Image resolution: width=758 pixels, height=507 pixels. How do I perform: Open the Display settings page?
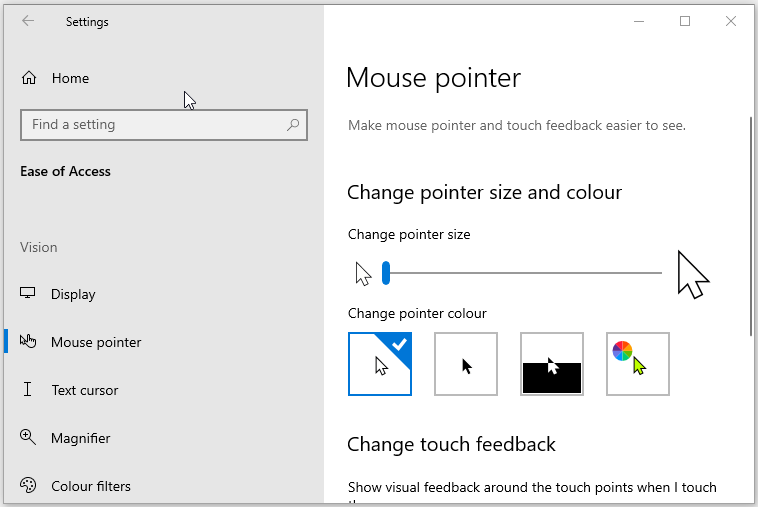point(73,294)
